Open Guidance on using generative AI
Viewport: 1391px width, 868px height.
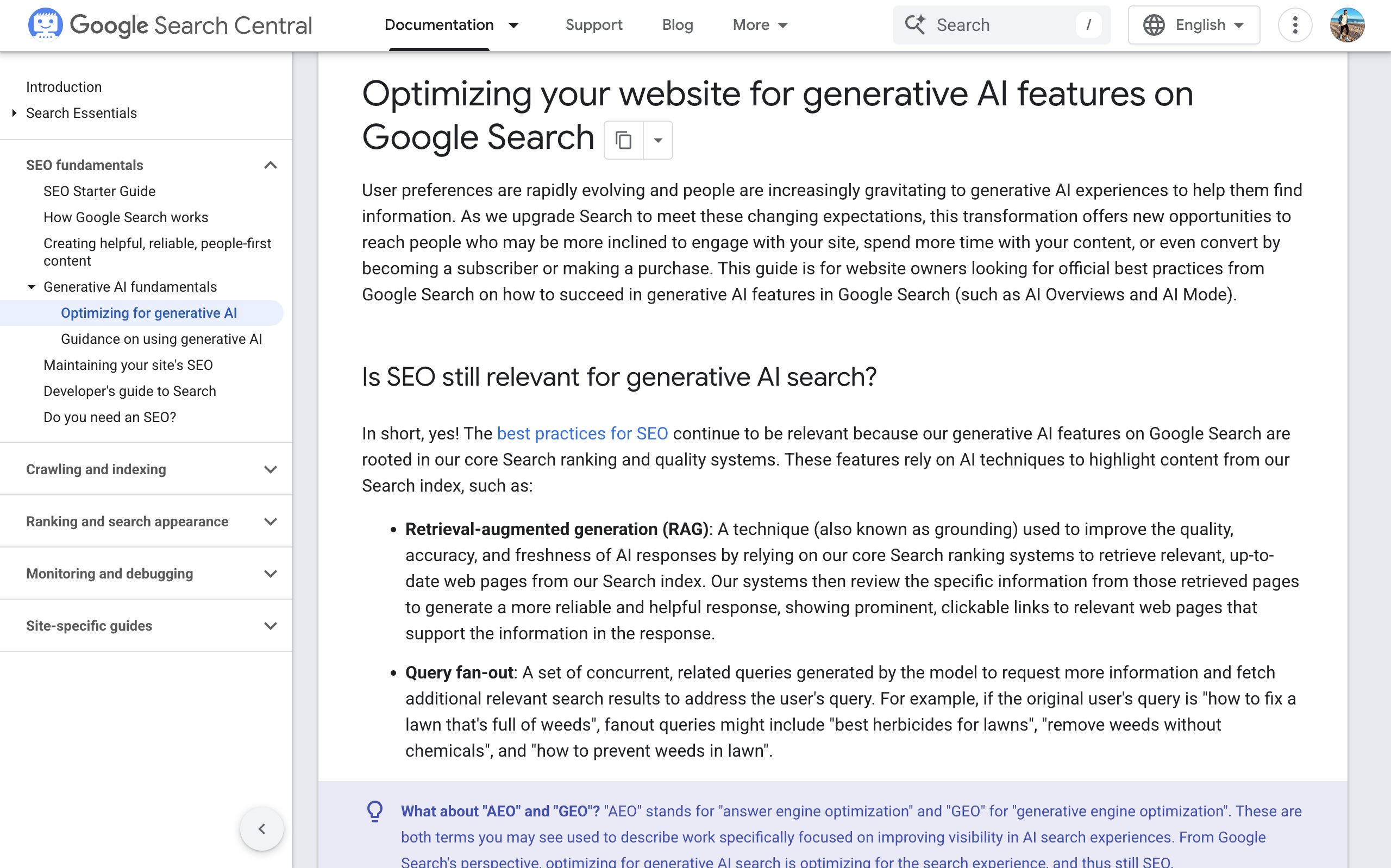[161, 339]
